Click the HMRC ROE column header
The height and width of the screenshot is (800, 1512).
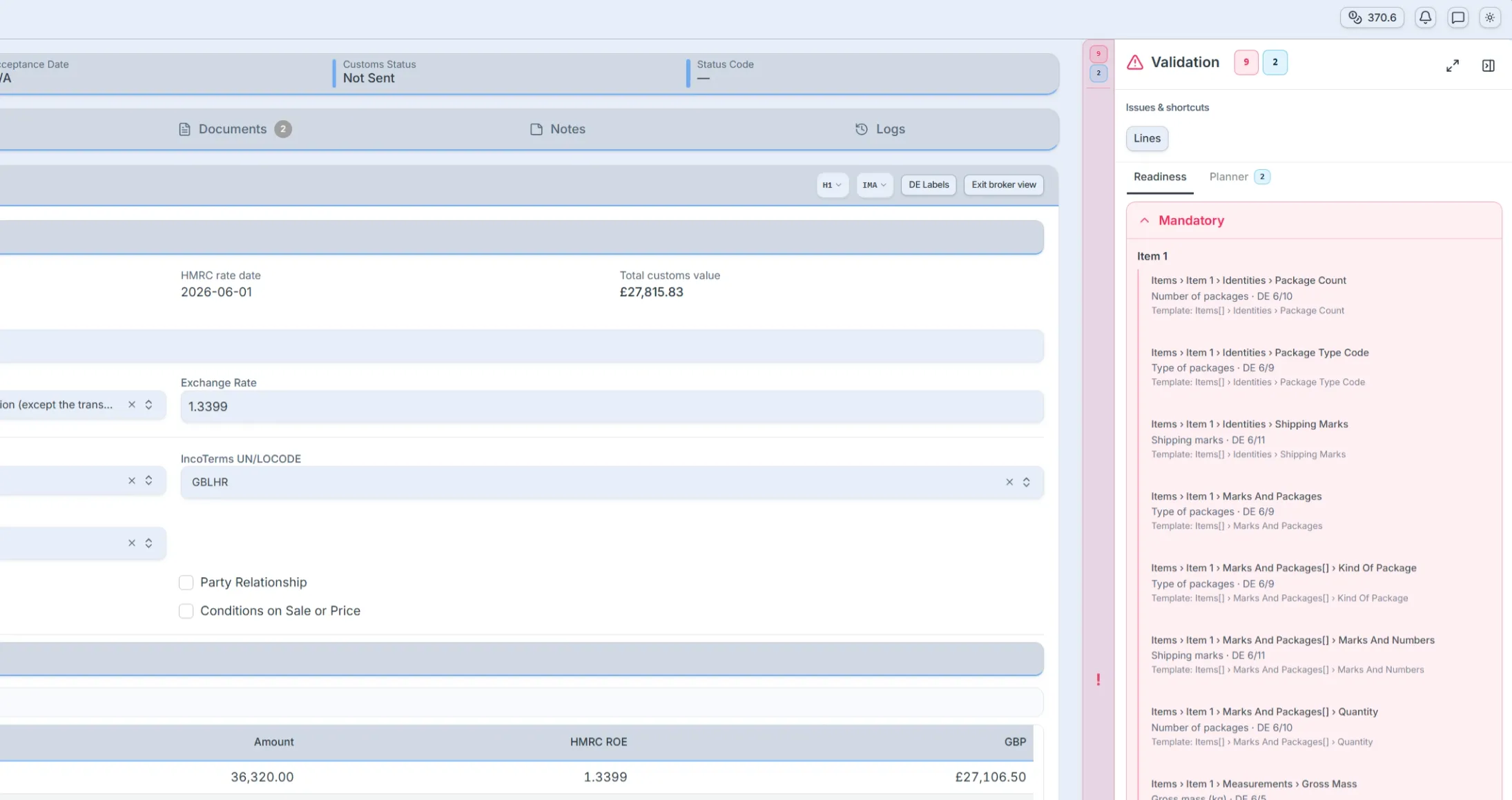pyautogui.click(x=598, y=742)
